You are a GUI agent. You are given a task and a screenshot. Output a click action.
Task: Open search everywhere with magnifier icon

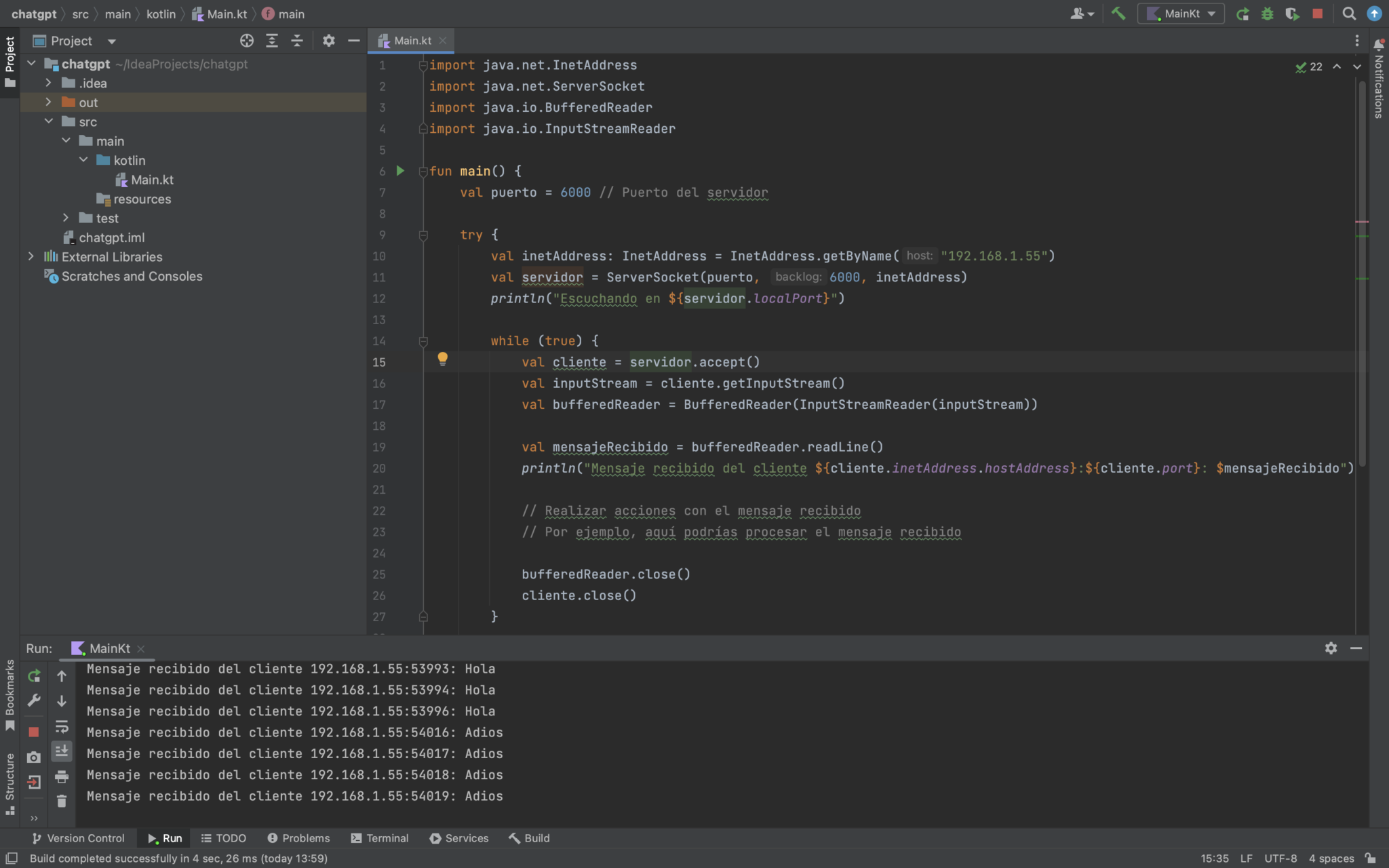coord(1348,13)
